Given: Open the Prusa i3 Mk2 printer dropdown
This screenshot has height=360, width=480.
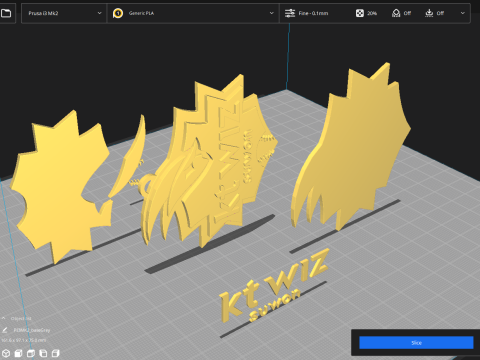Looking at the screenshot, I should [64, 13].
